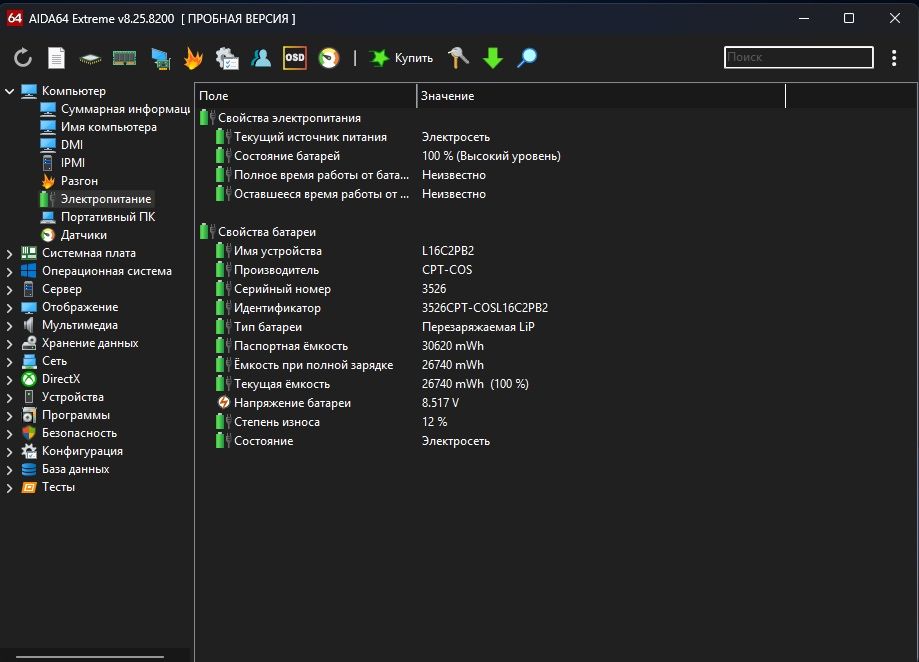The width and height of the screenshot is (919, 662).
Task: Click the user profile toolbar icon
Action: (261, 57)
